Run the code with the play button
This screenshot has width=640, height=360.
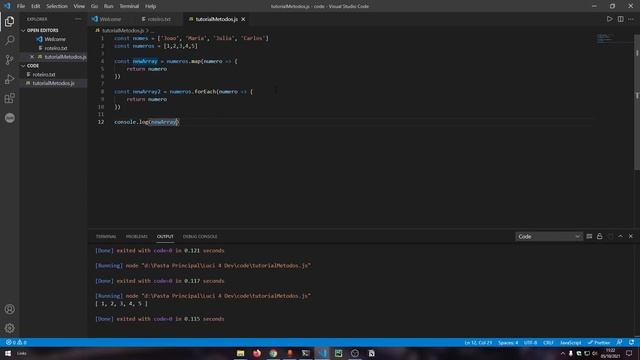pos(609,19)
